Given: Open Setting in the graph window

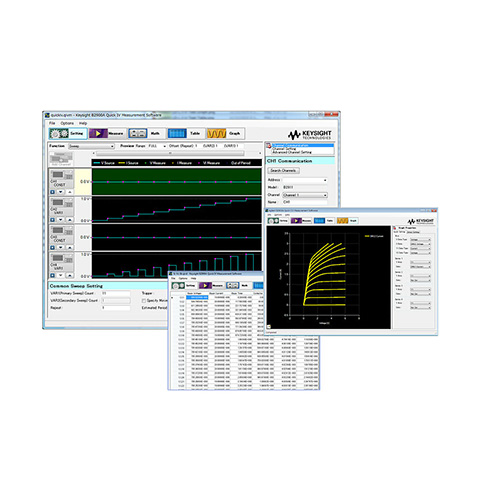Looking at the screenshot, I should tap(278, 221).
